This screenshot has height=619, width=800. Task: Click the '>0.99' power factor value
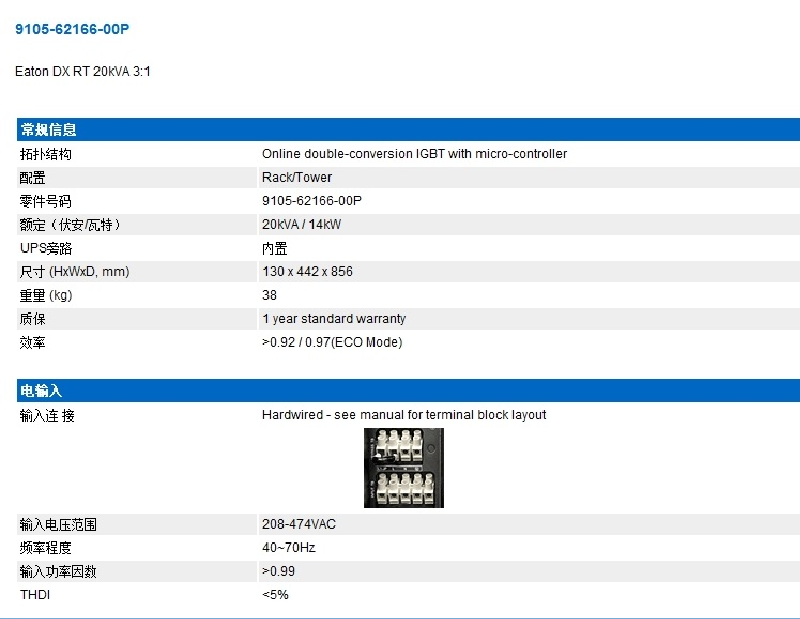pos(279,572)
